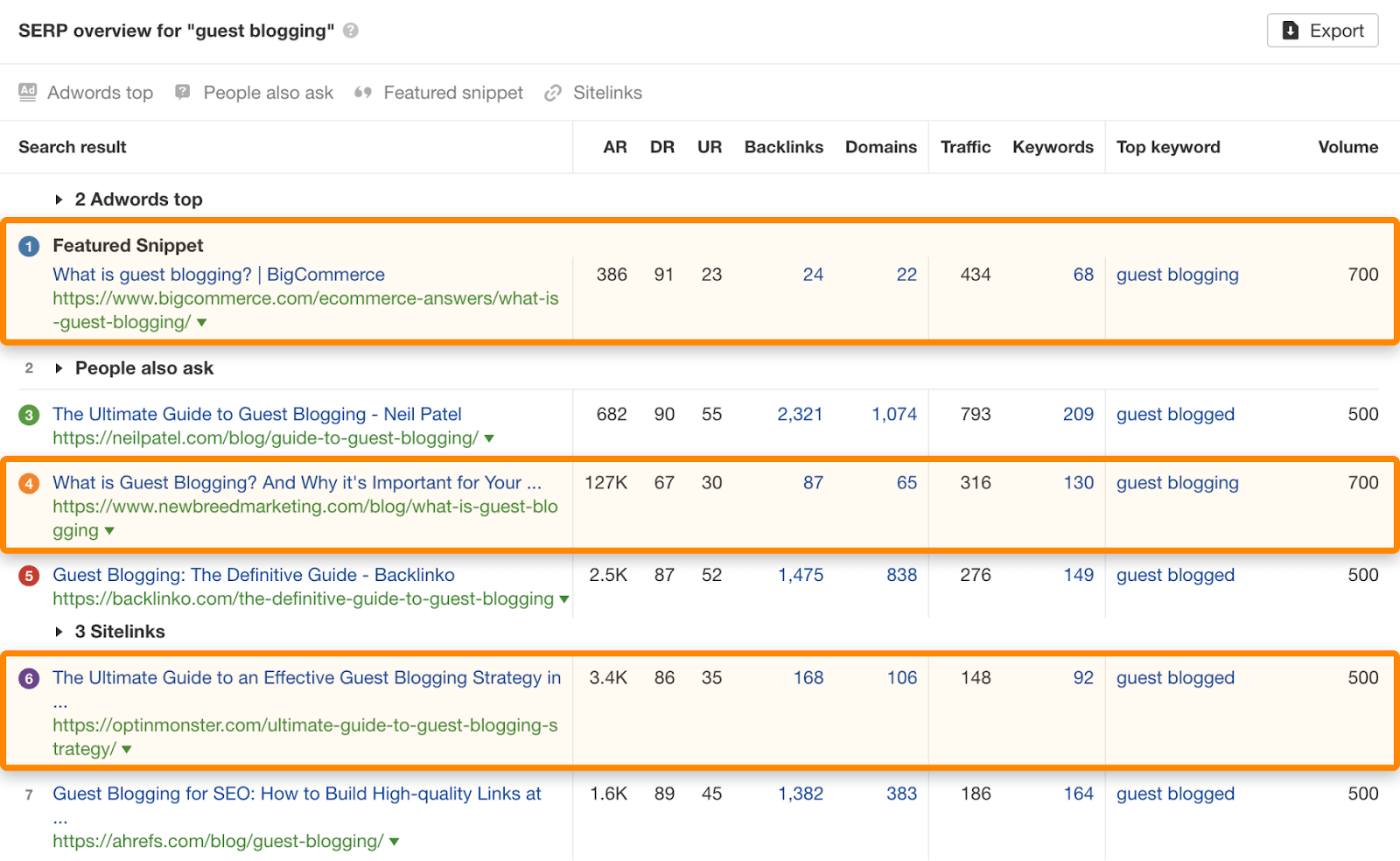Select the Sitelinks filter label
Image resolution: width=1400 pixels, height=861 pixels.
click(x=608, y=93)
